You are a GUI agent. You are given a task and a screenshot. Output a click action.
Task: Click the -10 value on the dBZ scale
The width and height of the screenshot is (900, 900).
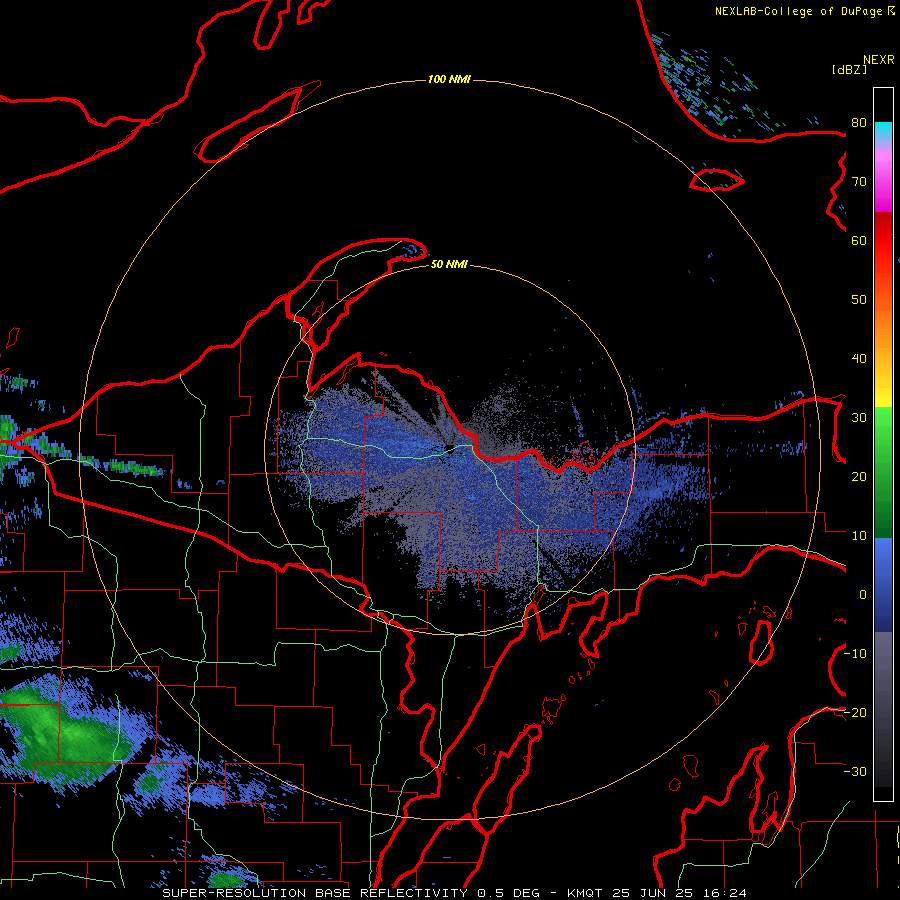855,654
